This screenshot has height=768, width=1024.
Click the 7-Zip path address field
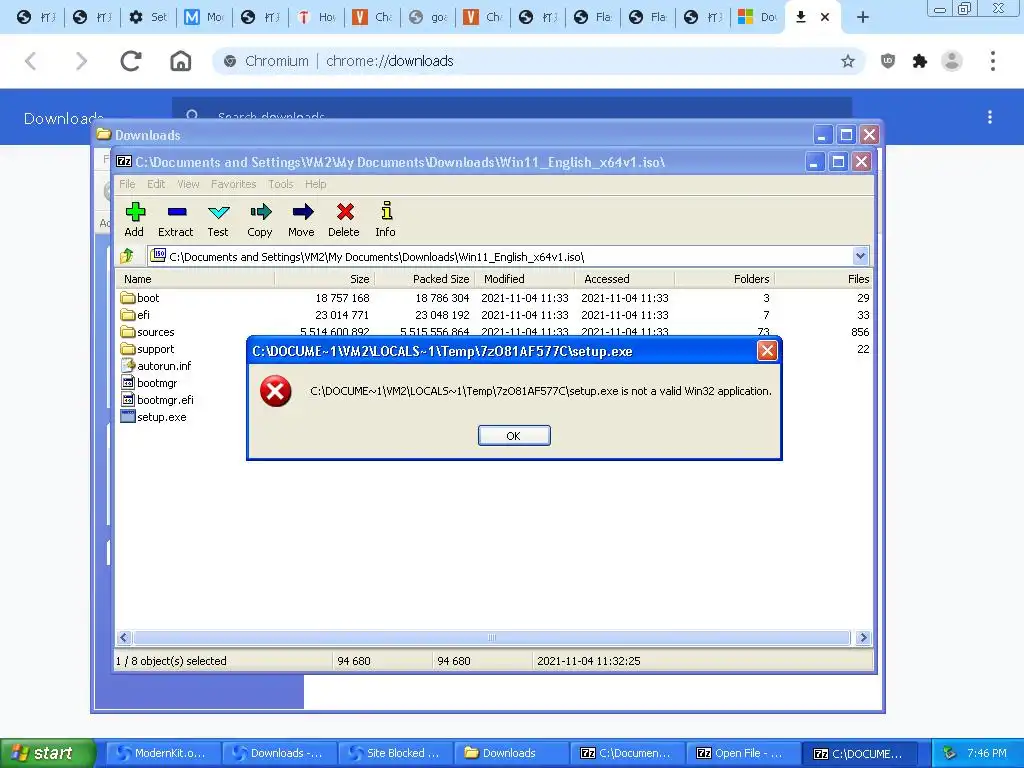[x=500, y=256]
